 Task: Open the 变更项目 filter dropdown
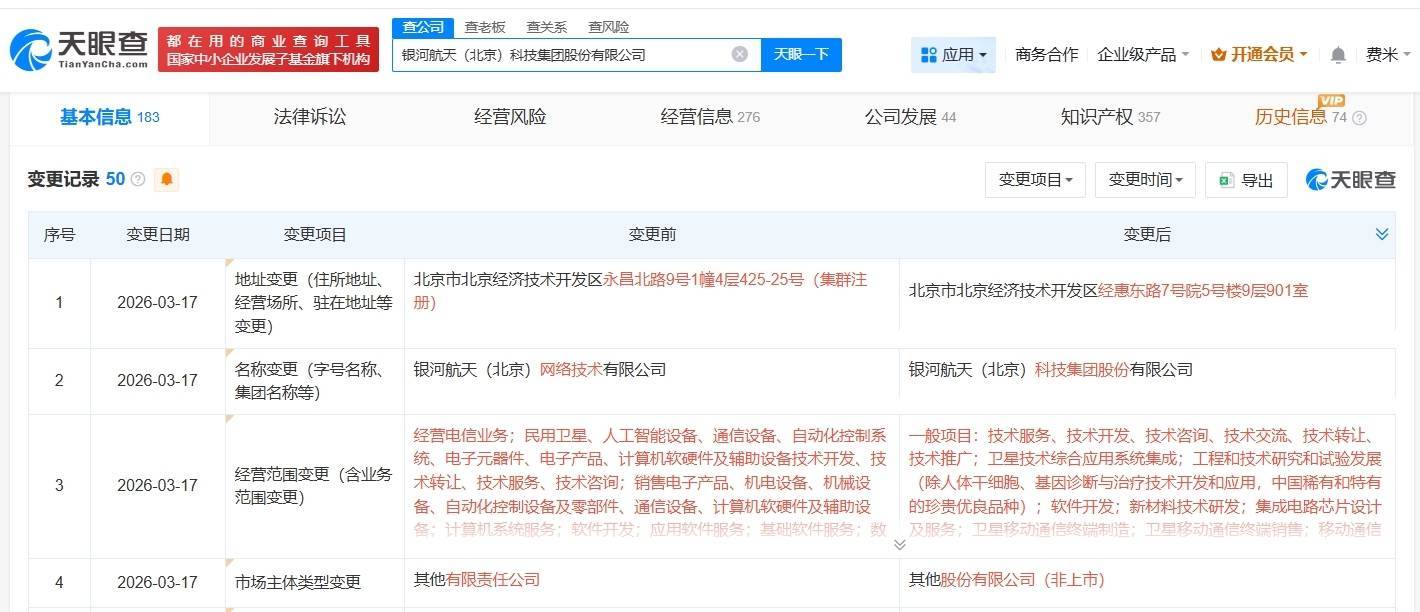click(x=1035, y=180)
